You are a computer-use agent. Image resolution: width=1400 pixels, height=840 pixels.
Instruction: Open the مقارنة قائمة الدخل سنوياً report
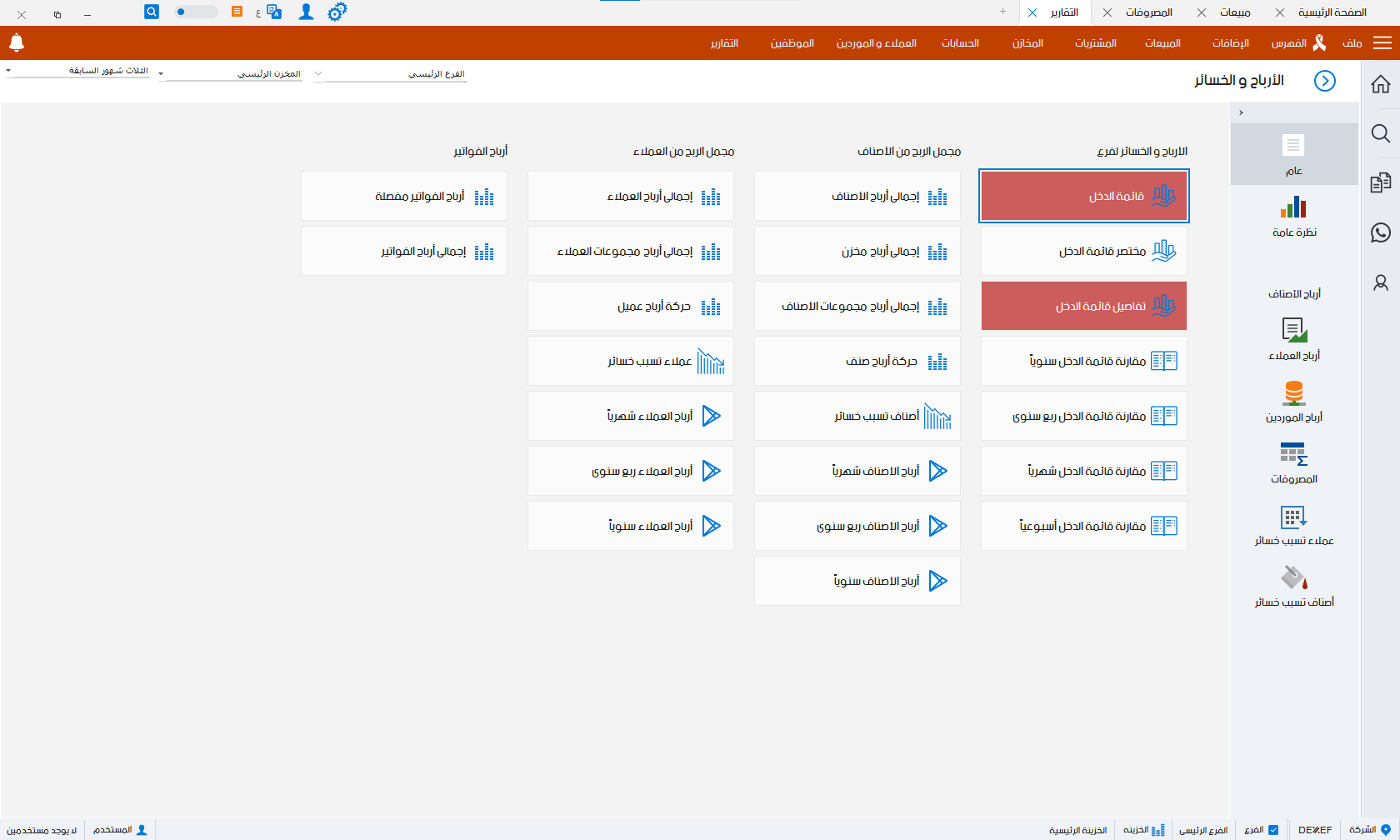point(1083,361)
